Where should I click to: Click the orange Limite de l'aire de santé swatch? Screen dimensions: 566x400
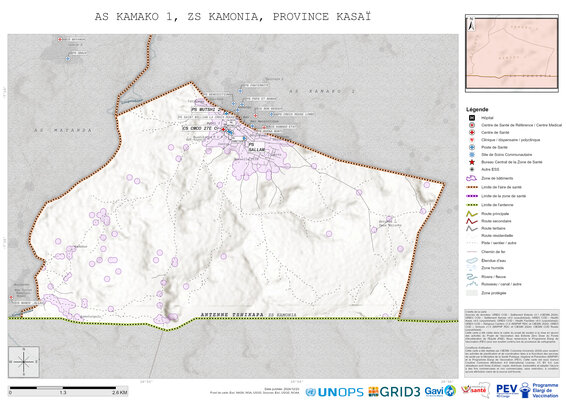(472, 187)
